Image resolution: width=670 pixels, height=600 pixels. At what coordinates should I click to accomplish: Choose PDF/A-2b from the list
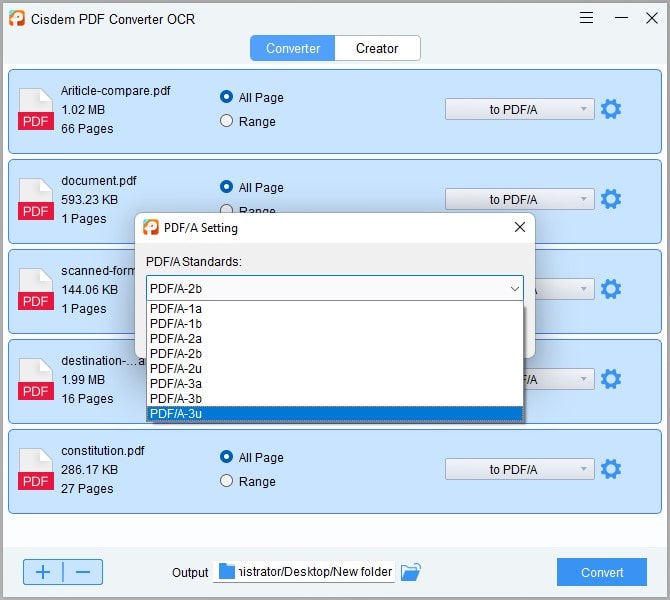tap(335, 353)
